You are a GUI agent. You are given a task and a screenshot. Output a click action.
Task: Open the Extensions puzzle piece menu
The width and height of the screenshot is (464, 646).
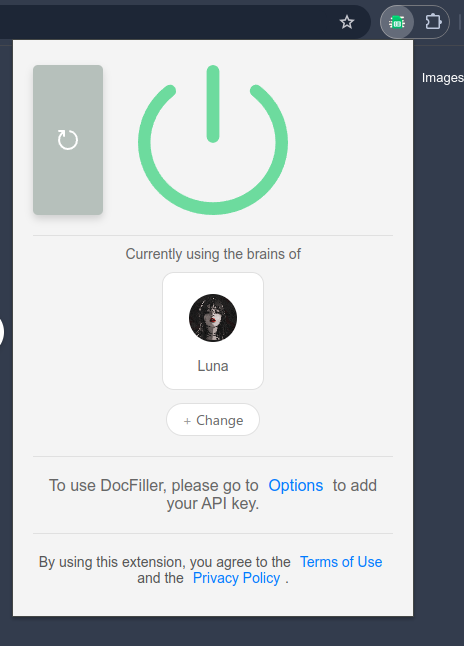pos(433,22)
